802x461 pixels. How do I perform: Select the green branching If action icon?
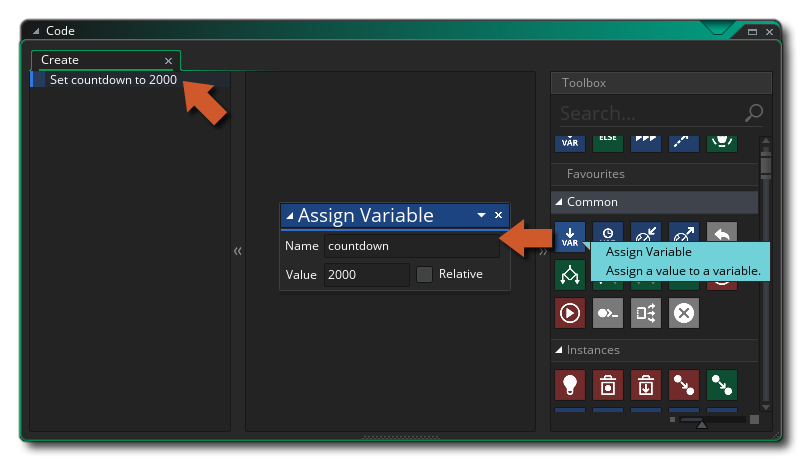[x=570, y=275]
